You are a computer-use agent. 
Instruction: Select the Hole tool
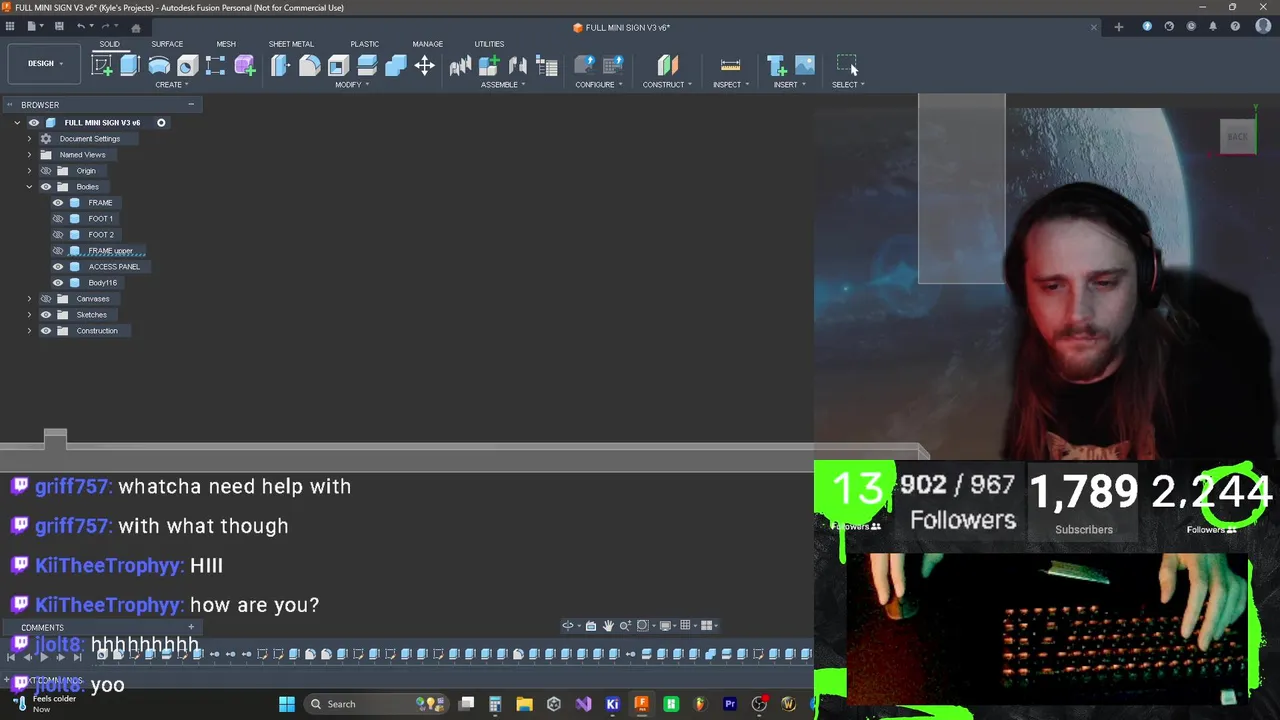coord(187,66)
